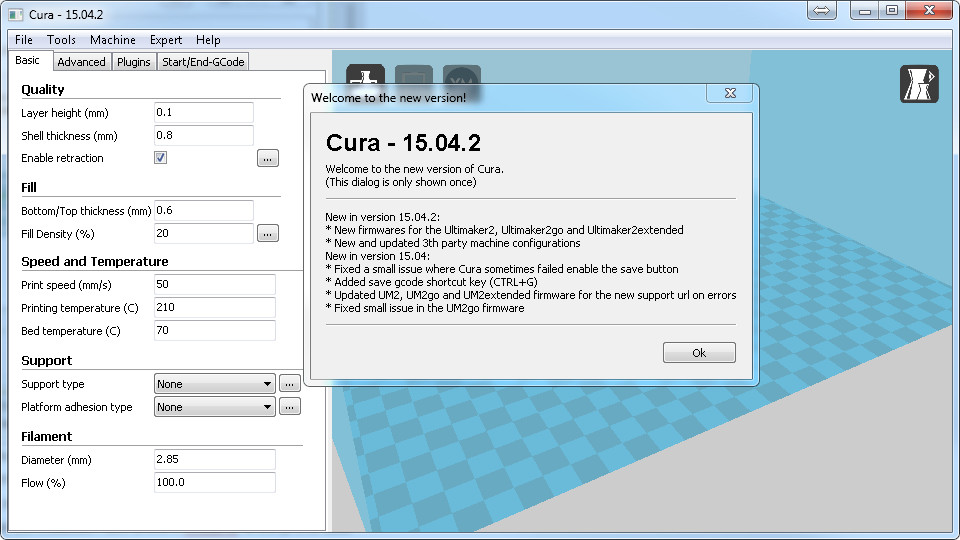
Task: Switch to the Advanced tab
Action: (81, 62)
